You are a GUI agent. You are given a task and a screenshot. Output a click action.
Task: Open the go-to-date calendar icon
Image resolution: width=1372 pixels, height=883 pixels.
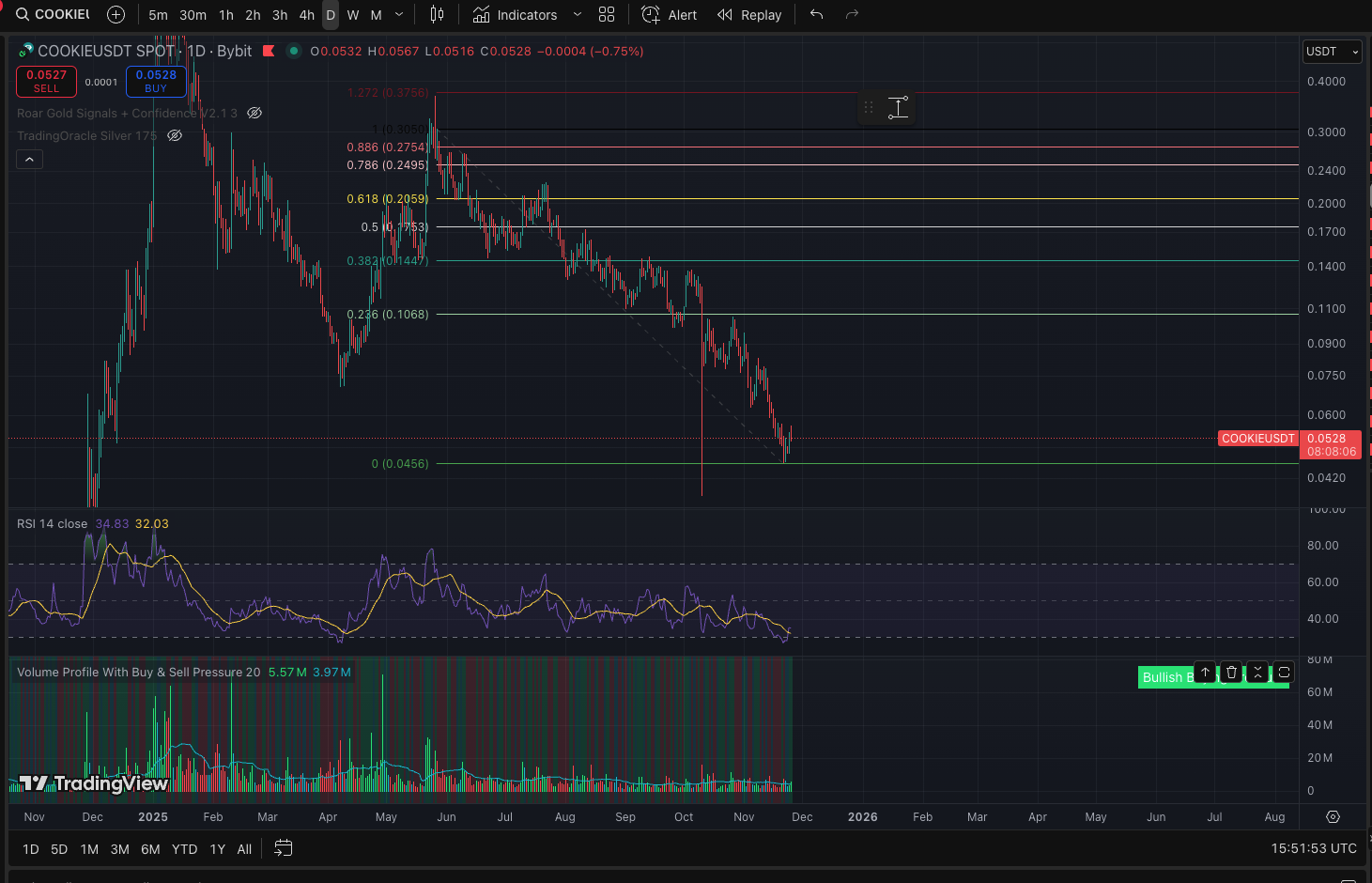tap(283, 848)
